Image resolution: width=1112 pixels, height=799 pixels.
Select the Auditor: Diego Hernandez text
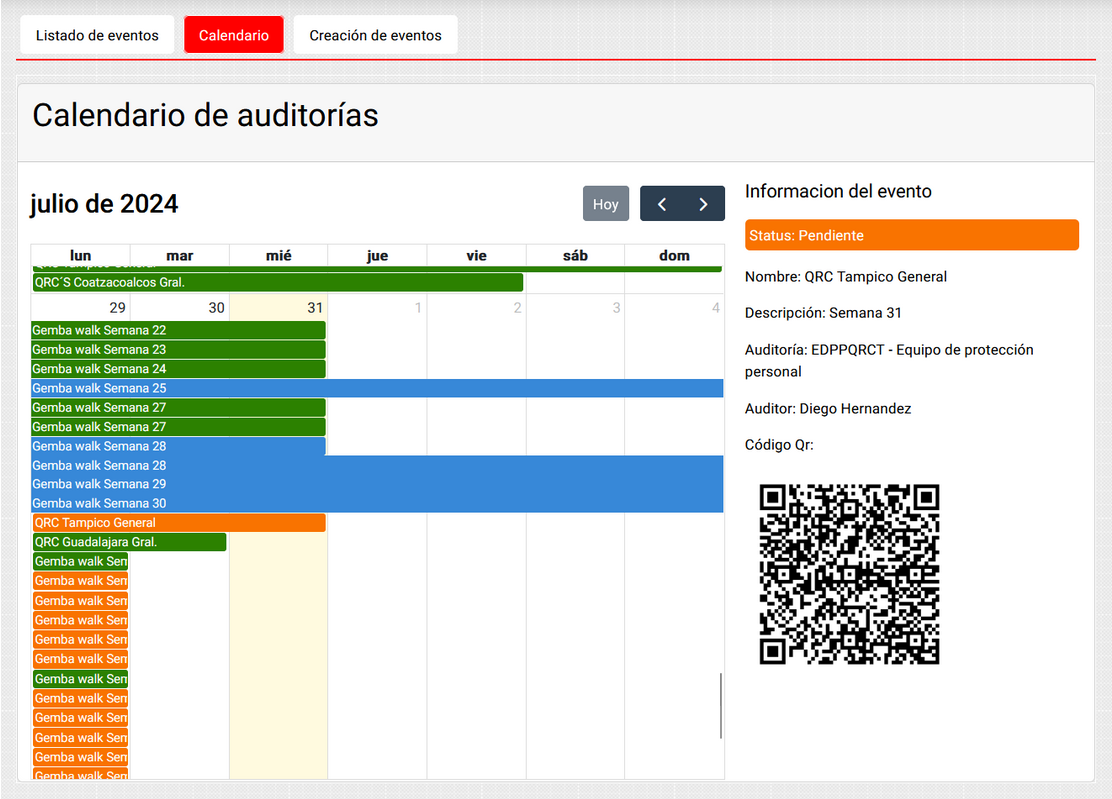828,408
